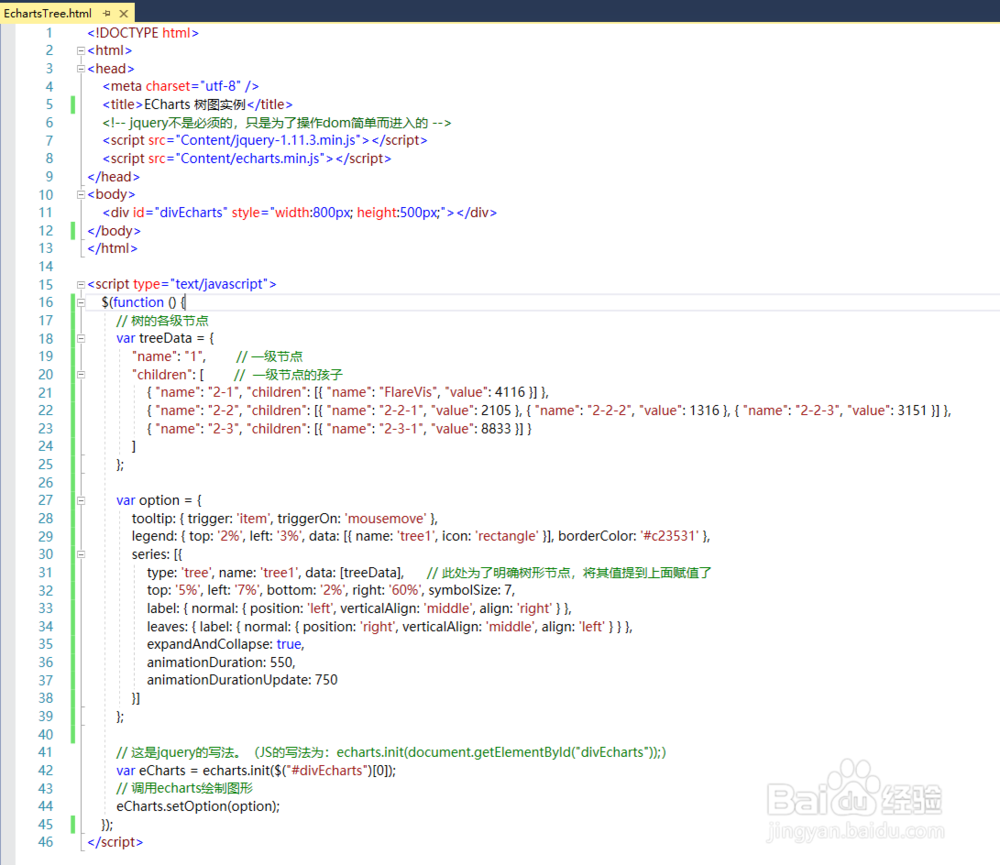Click the animationDurationUpdate: 750 setting
This screenshot has width=1000, height=865.
[242, 680]
